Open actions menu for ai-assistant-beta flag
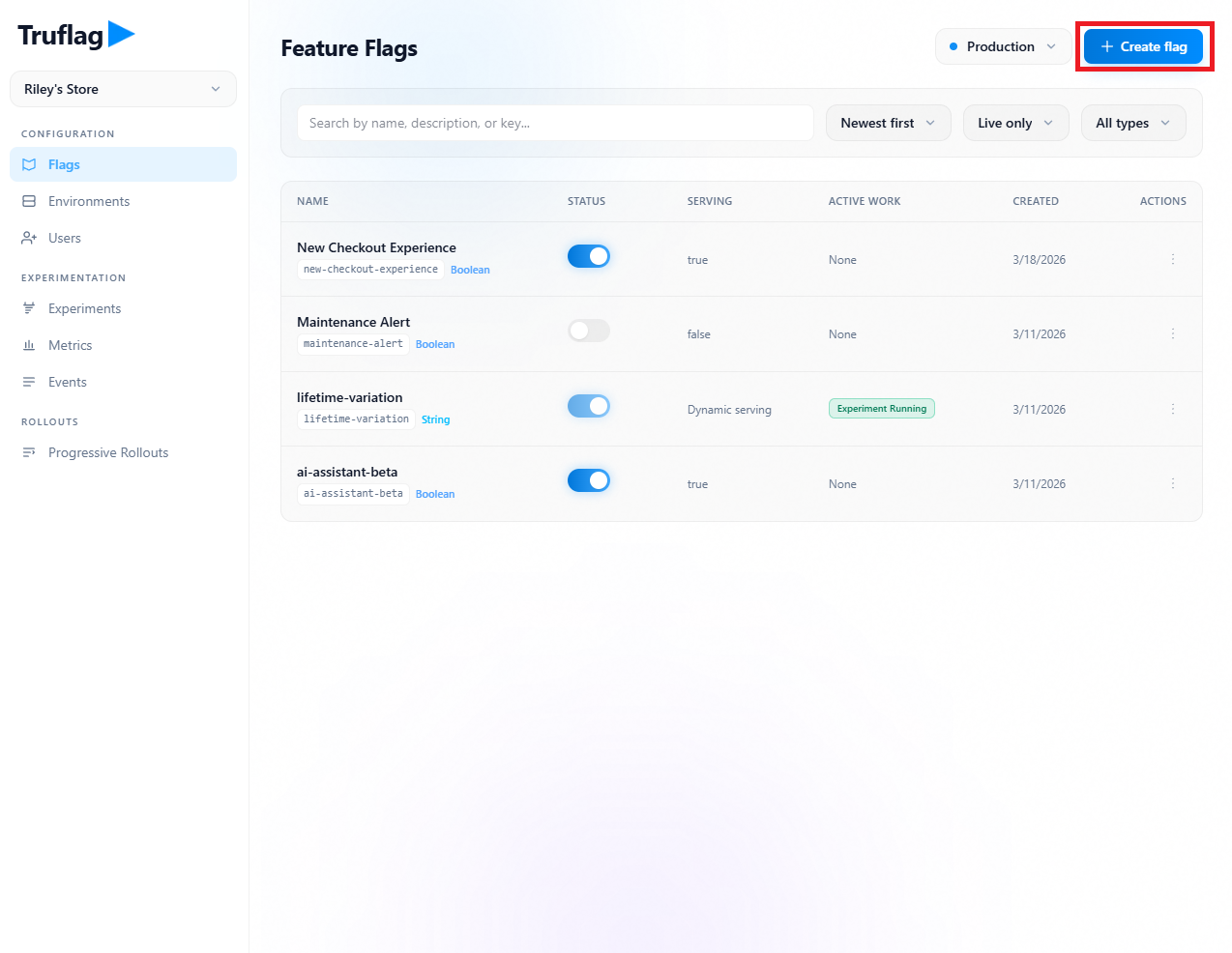The width and height of the screenshot is (1232, 953). click(x=1172, y=483)
